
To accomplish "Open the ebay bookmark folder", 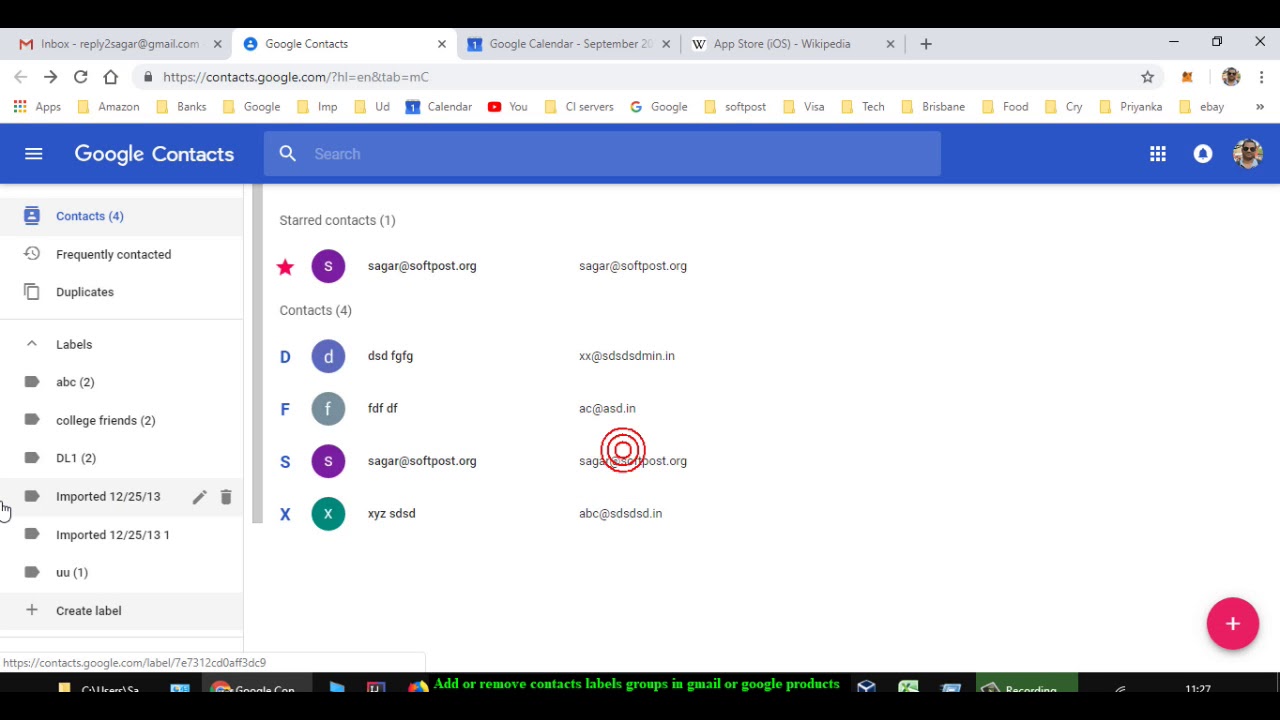I will point(1202,107).
